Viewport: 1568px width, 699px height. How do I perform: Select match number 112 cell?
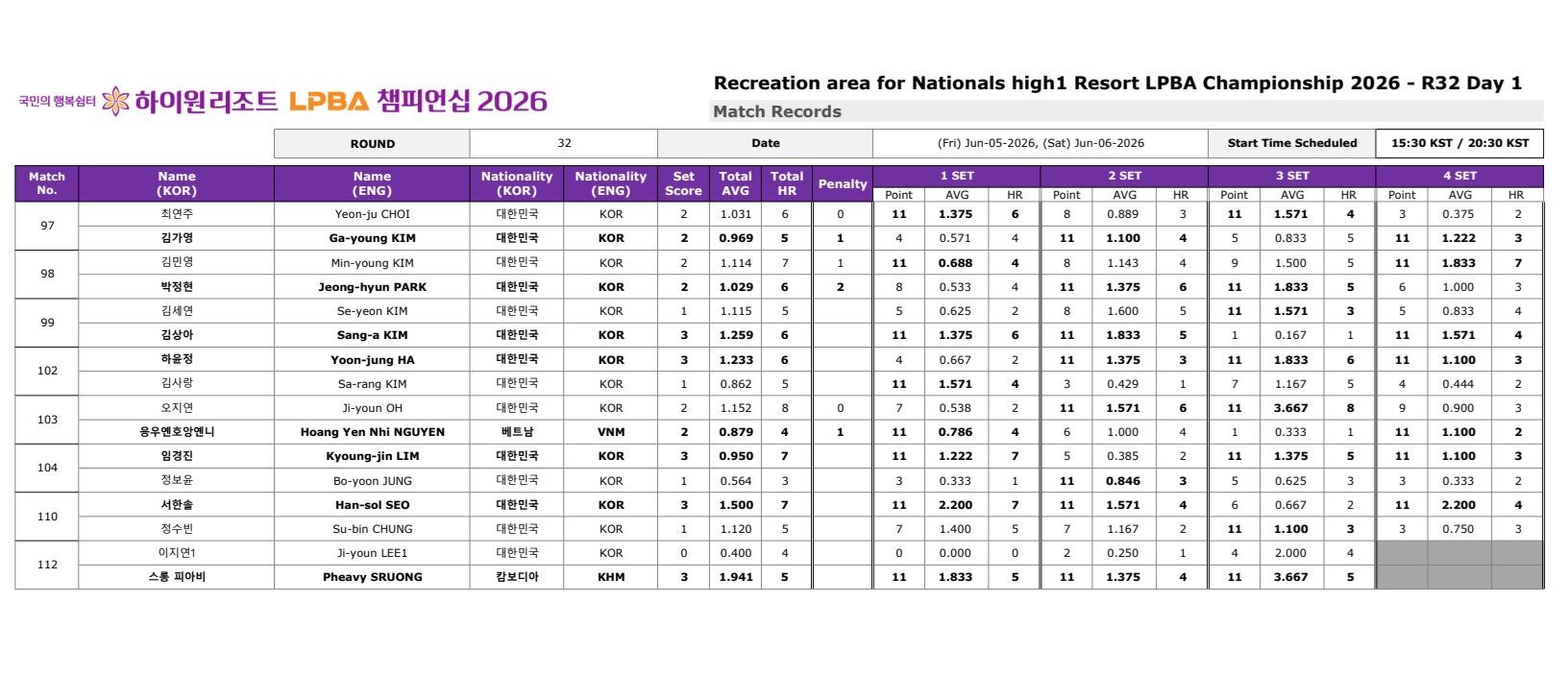pyautogui.click(x=47, y=565)
